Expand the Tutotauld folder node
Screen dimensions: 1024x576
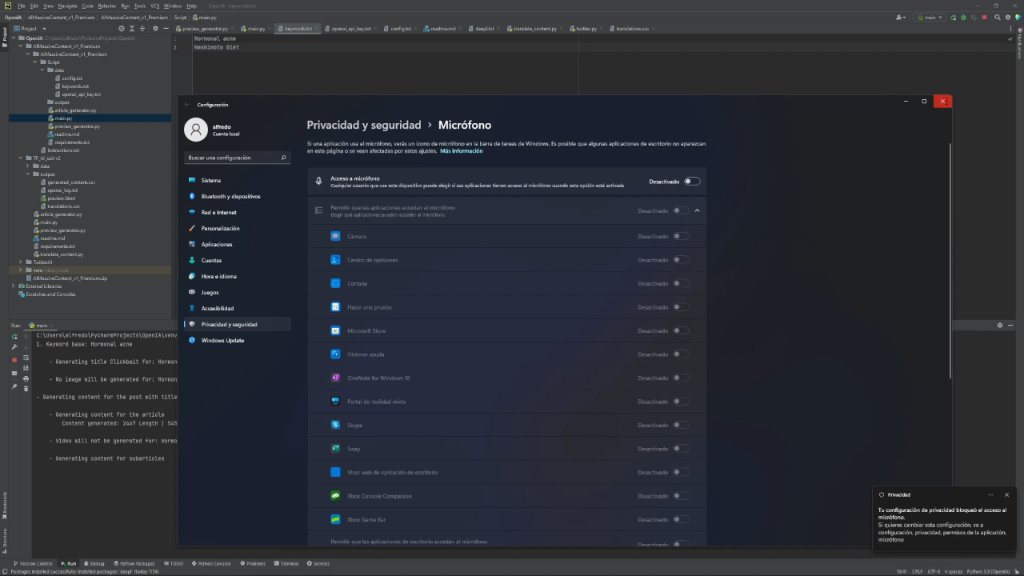coord(21,262)
